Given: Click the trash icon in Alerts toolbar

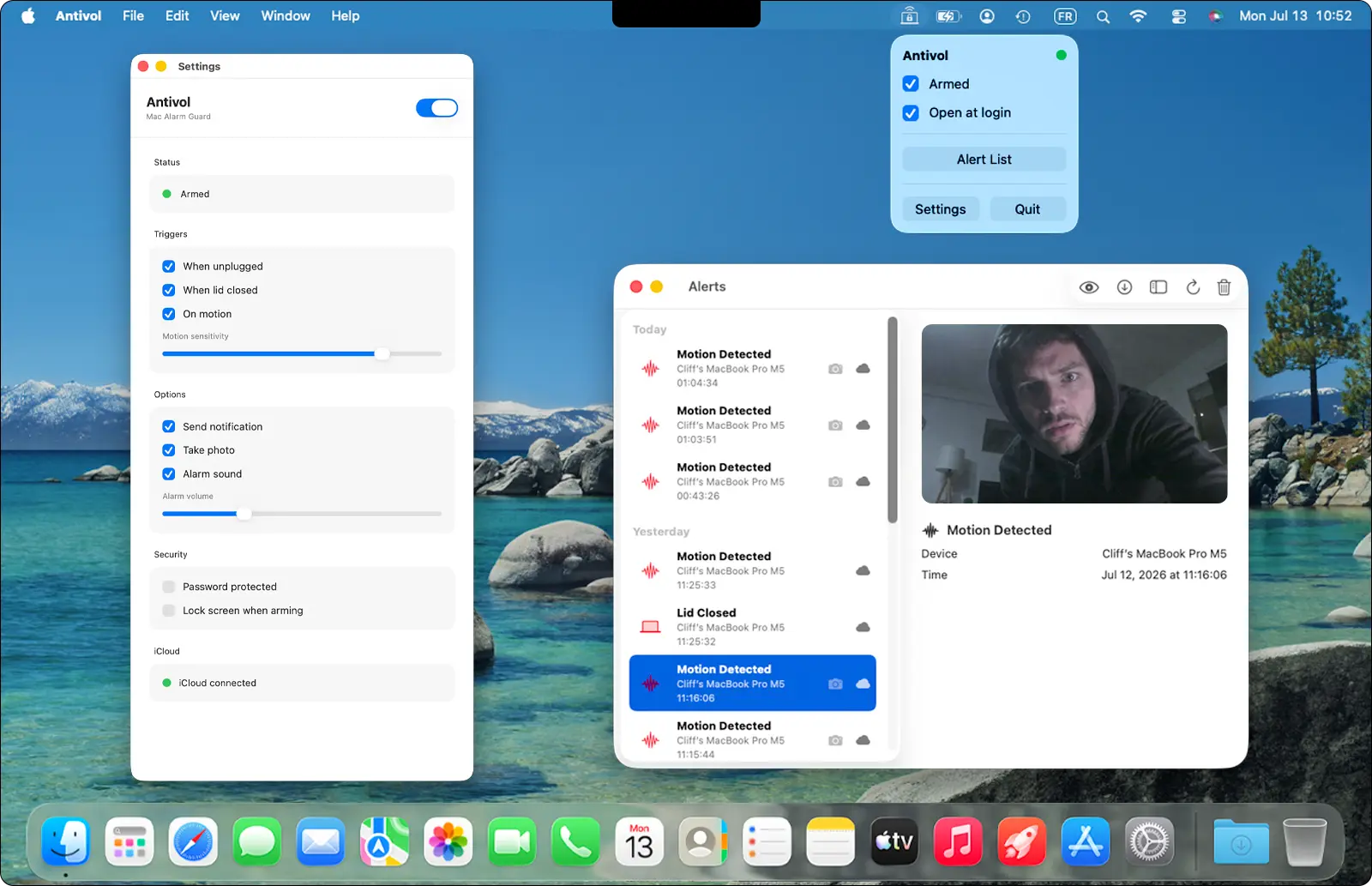Looking at the screenshot, I should 1224,287.
